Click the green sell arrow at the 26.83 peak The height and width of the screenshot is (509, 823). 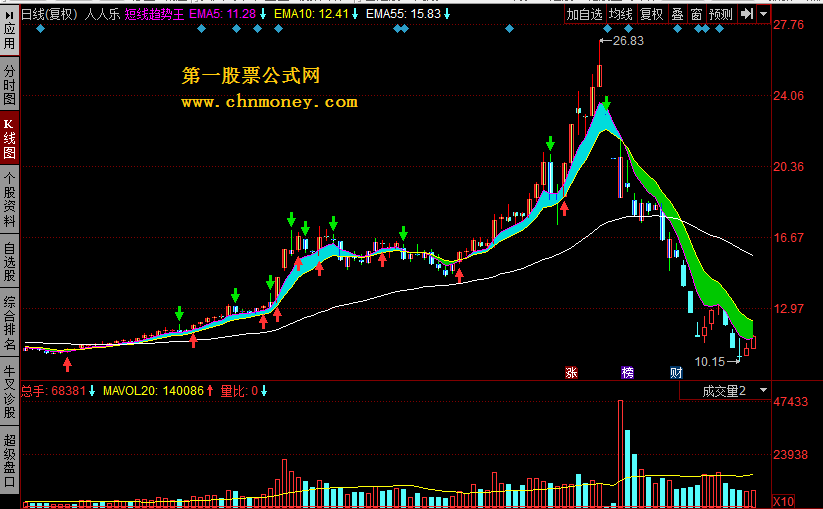tap(606, 103)
